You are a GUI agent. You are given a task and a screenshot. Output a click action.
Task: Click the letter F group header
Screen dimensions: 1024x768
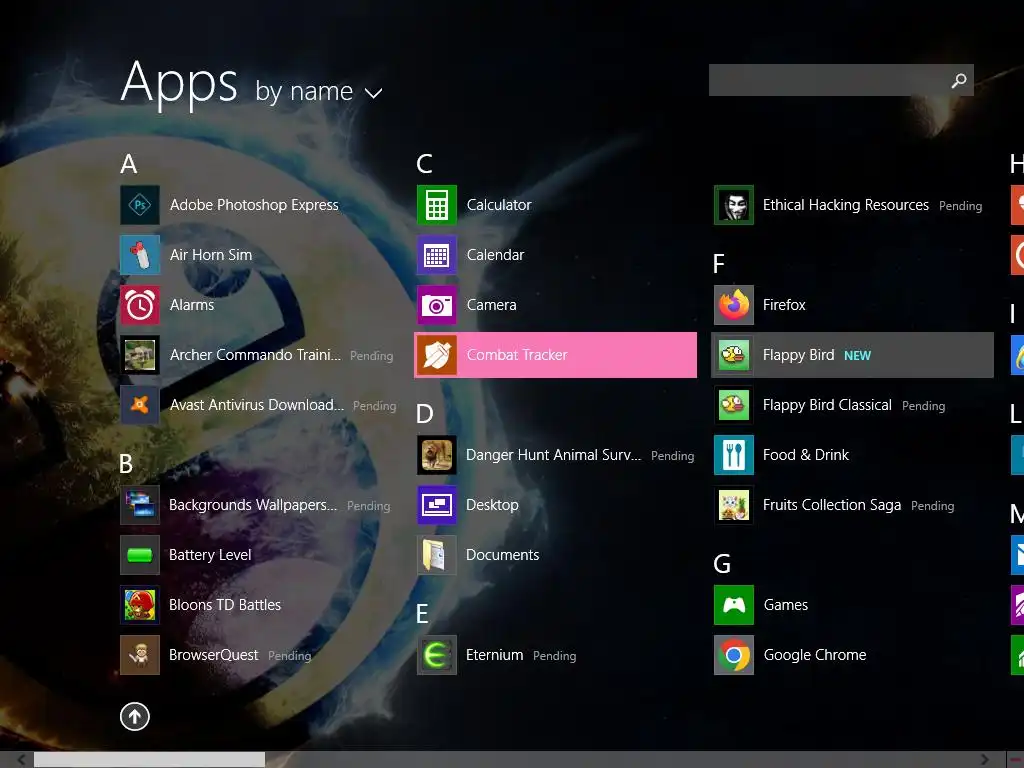[x=719, y=264]
